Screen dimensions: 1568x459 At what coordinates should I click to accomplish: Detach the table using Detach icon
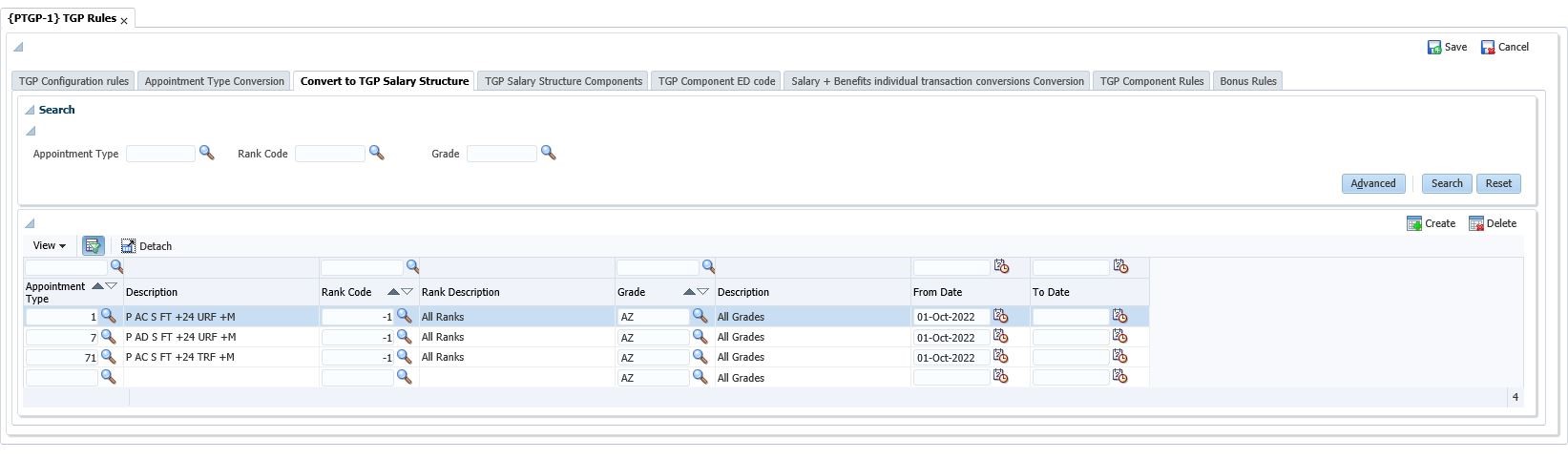click(128, 246)
